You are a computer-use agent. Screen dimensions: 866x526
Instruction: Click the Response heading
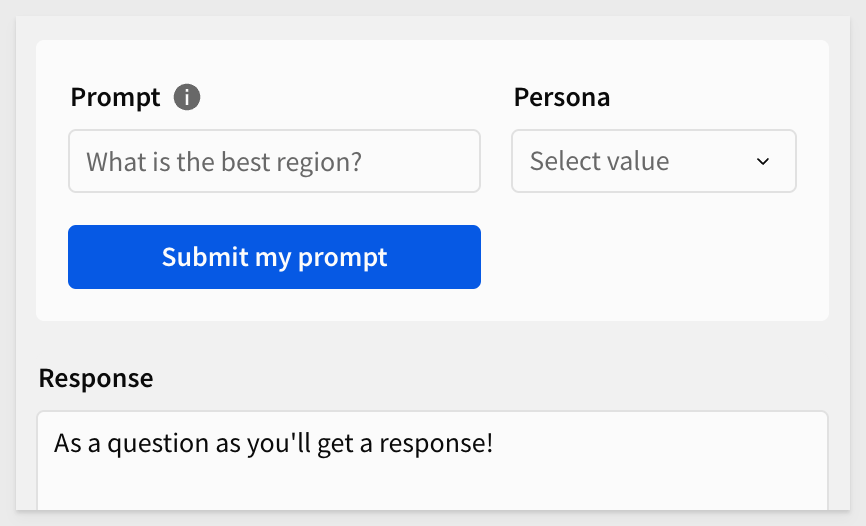click(x=96, y=378)
